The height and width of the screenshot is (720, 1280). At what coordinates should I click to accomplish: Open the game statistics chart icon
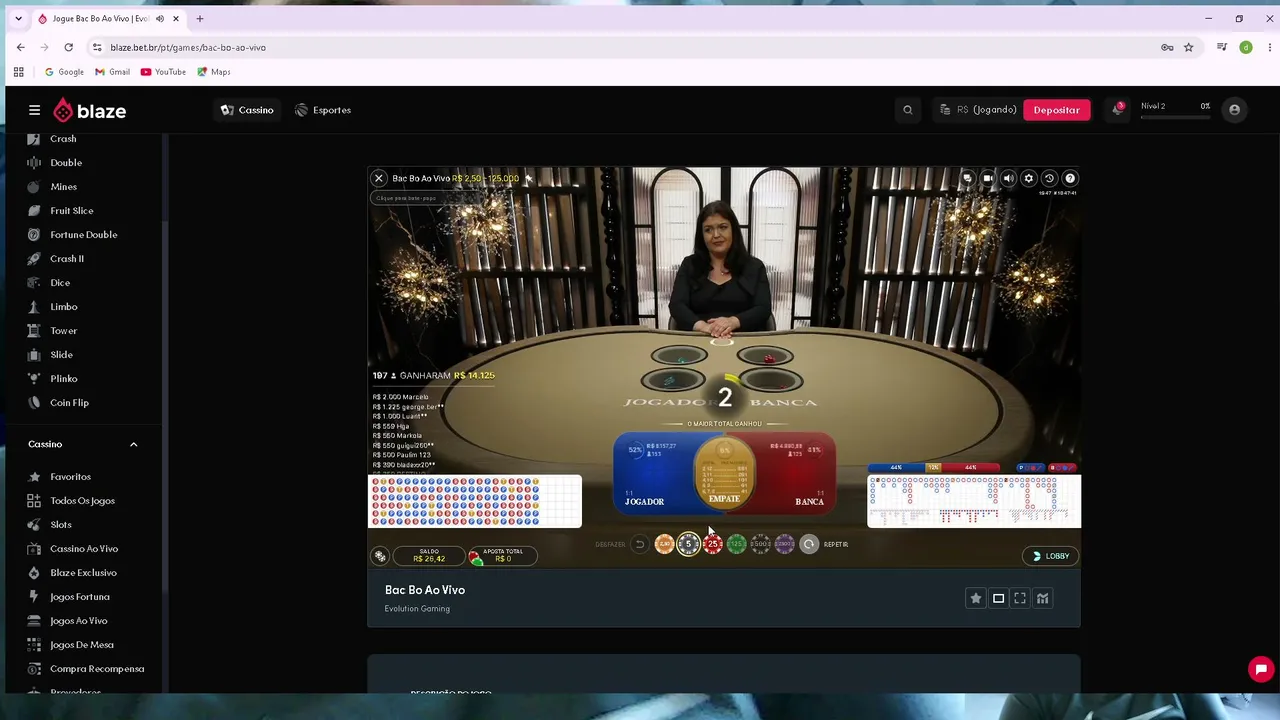pos(1042,598)
